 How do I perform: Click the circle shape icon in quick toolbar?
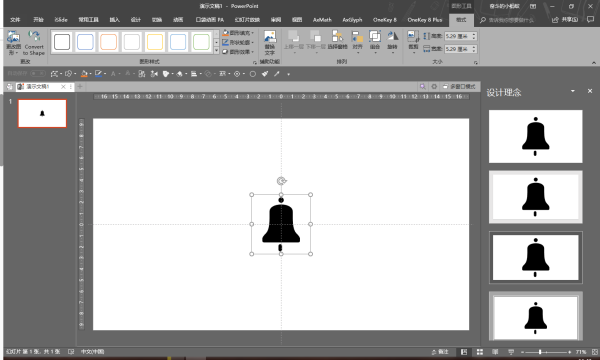click(x=253, y=74)
